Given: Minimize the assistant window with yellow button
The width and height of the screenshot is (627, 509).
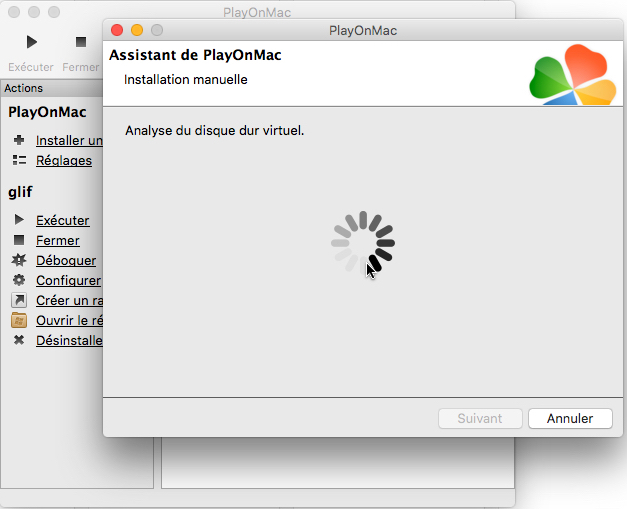Looking at the screenshot, I should coord(137,30).
